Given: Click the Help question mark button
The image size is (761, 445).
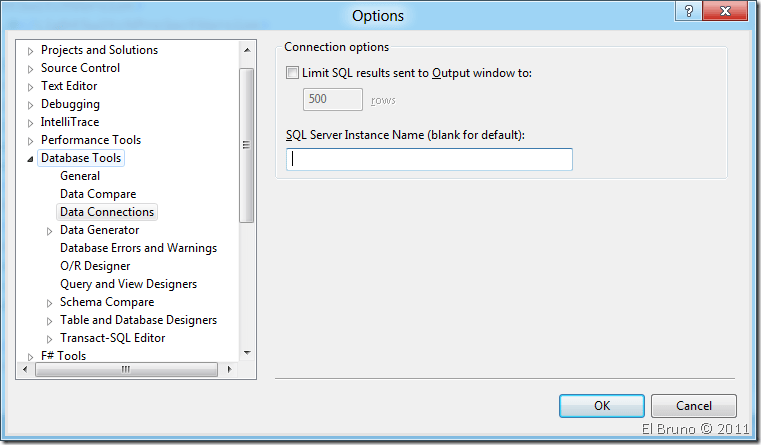Looking at the screenshot, I should coord(688,12).
